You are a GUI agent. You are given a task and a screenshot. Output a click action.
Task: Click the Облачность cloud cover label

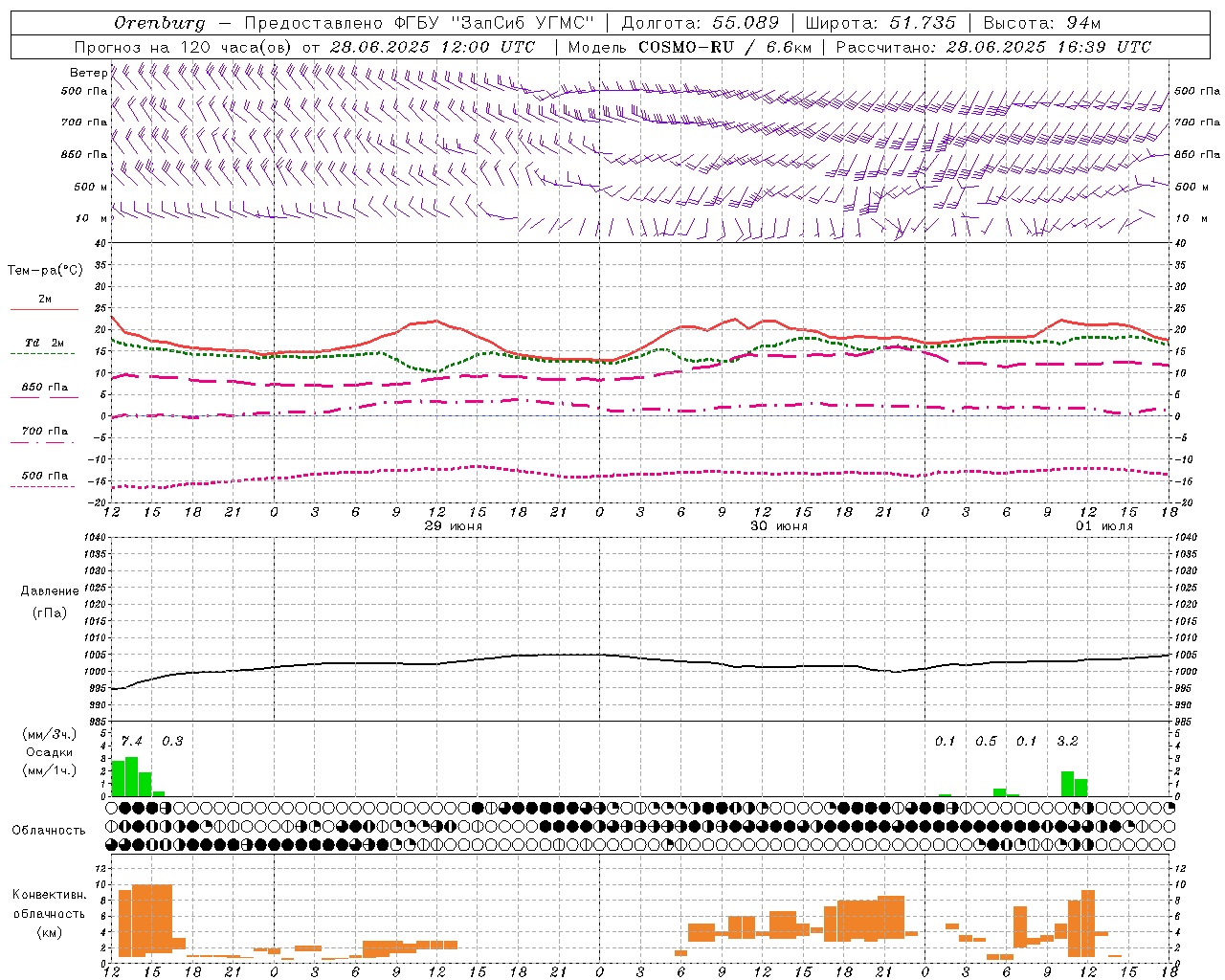[49, 831]
